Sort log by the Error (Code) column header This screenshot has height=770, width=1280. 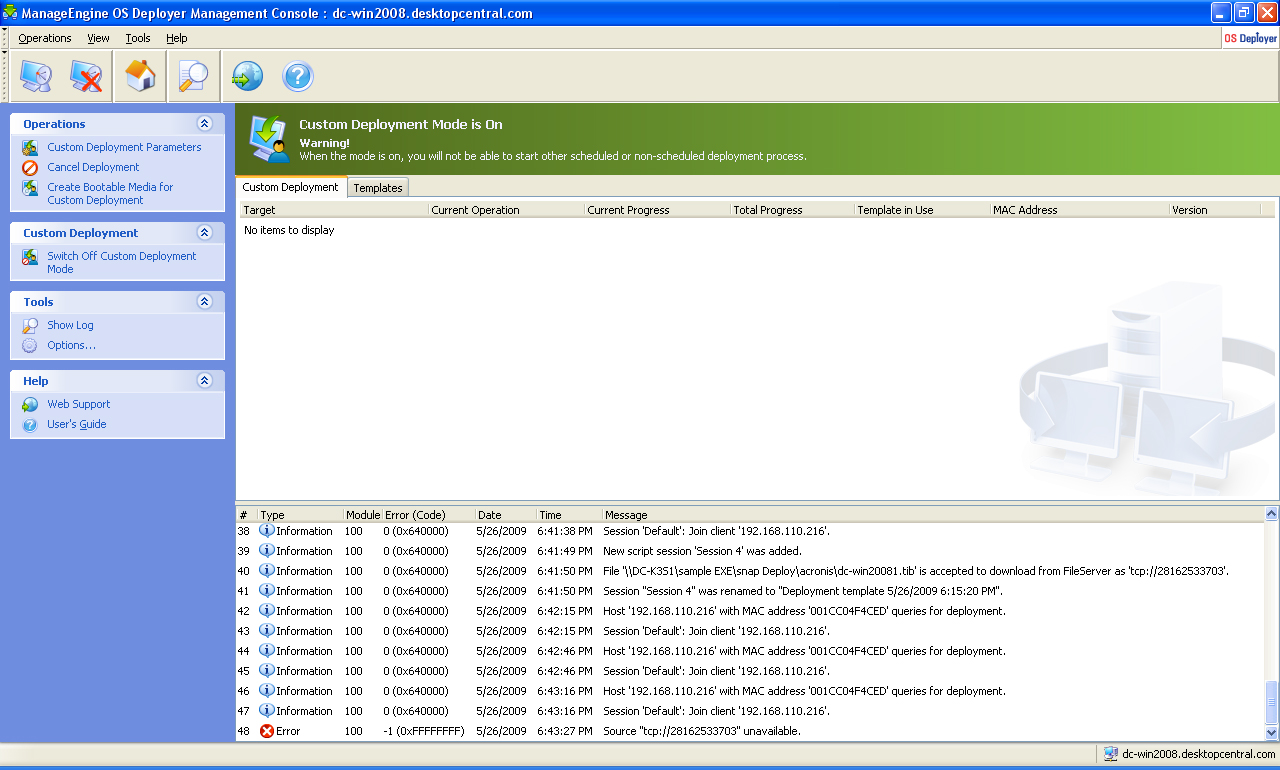[428, 515]
